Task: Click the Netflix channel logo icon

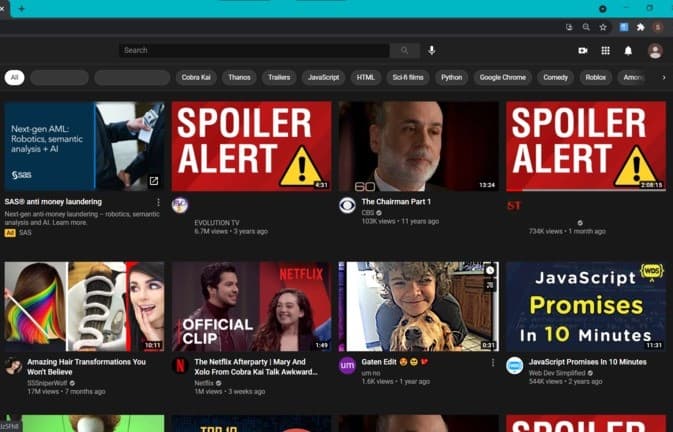Action: coord(180,366)
